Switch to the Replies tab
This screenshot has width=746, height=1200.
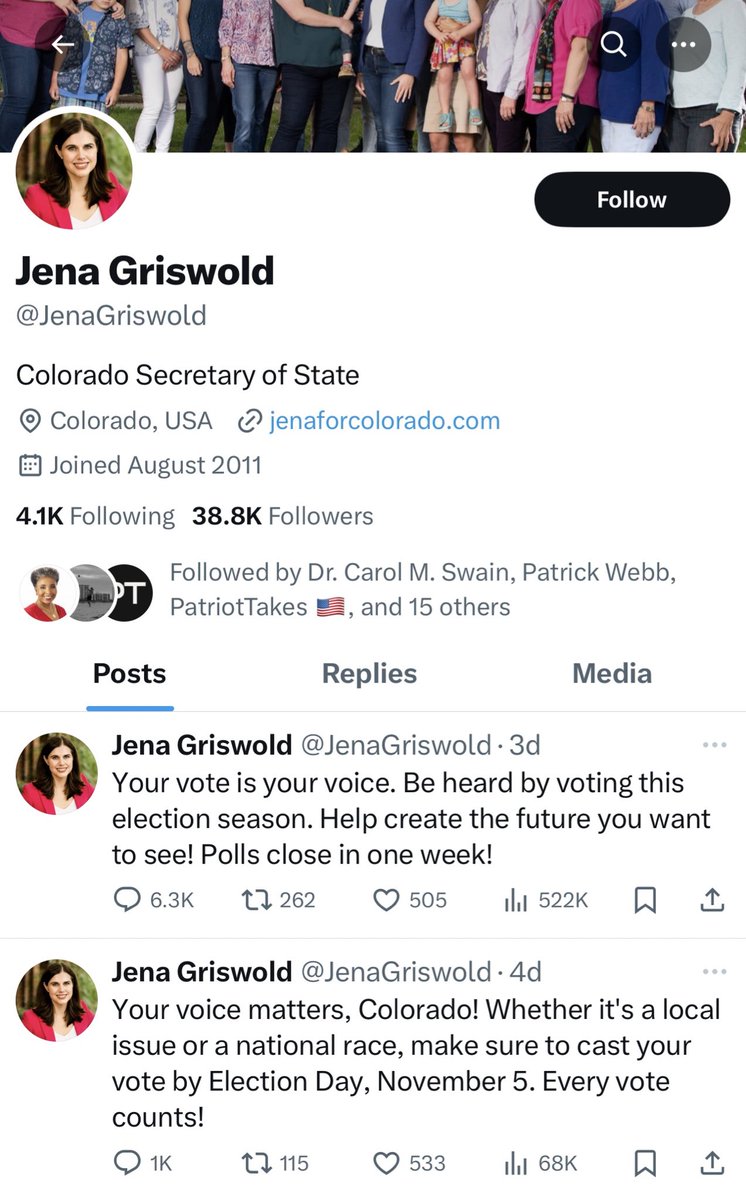369,674
